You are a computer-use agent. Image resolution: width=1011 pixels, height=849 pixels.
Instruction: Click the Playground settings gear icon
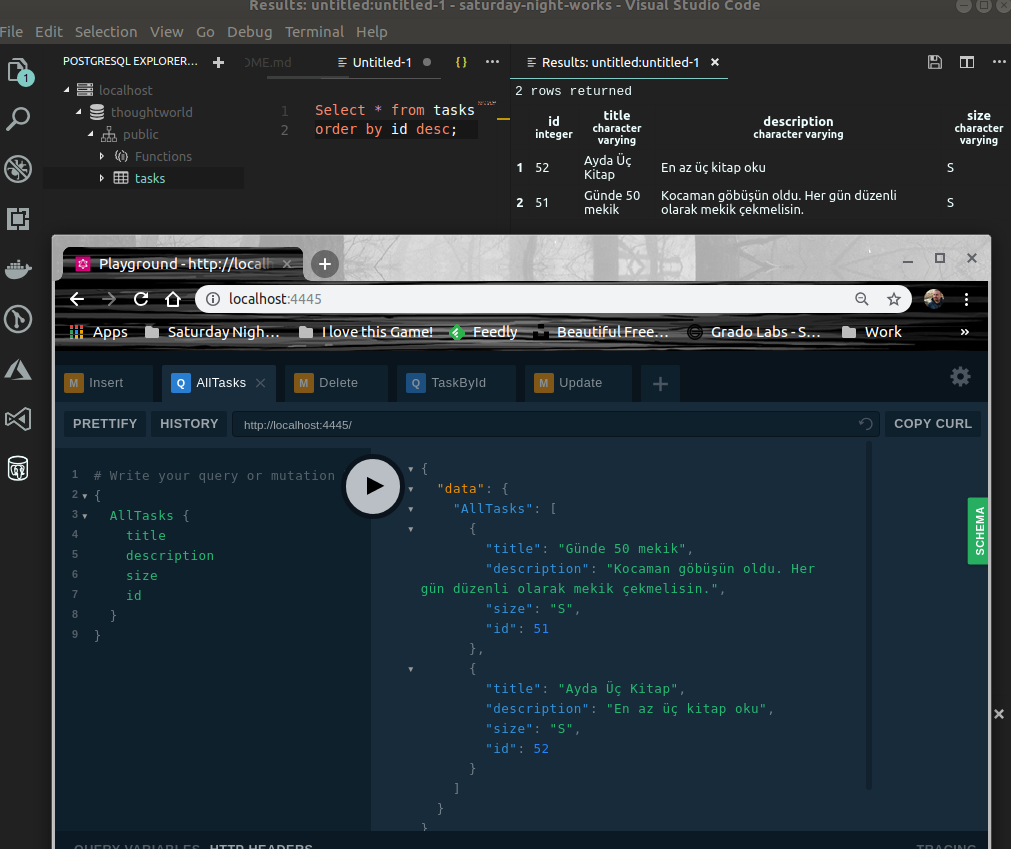point(960,376)
